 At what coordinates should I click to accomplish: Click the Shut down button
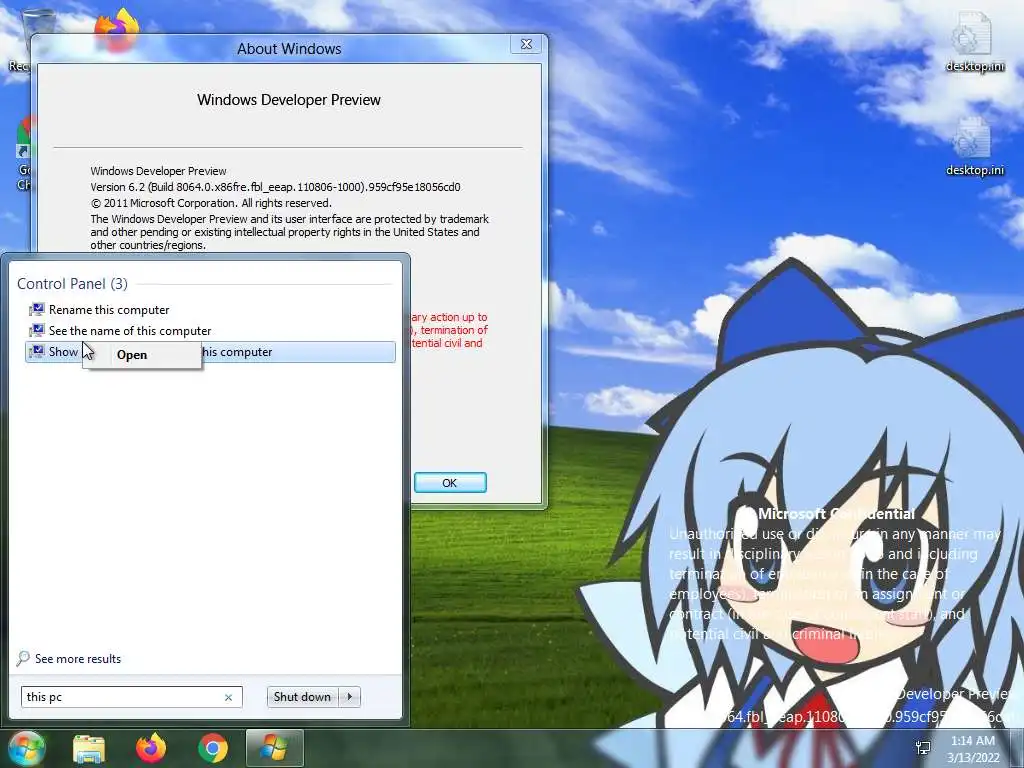[x=302, y=697]
